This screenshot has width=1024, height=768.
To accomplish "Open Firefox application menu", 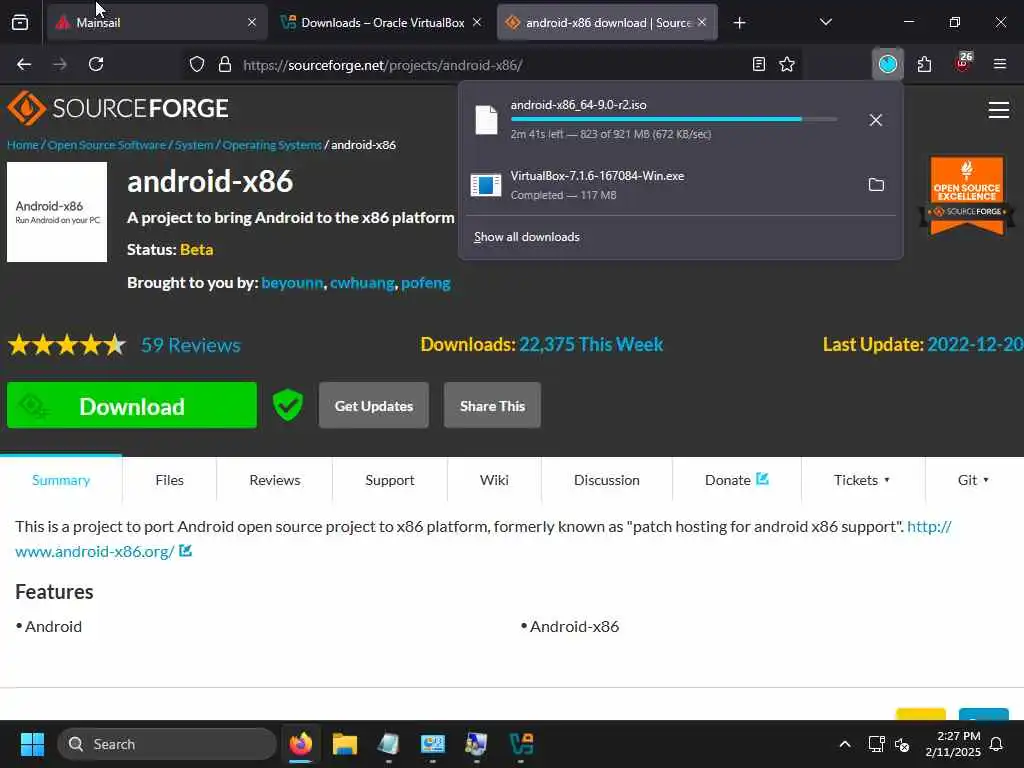I will pos(1000,64).
